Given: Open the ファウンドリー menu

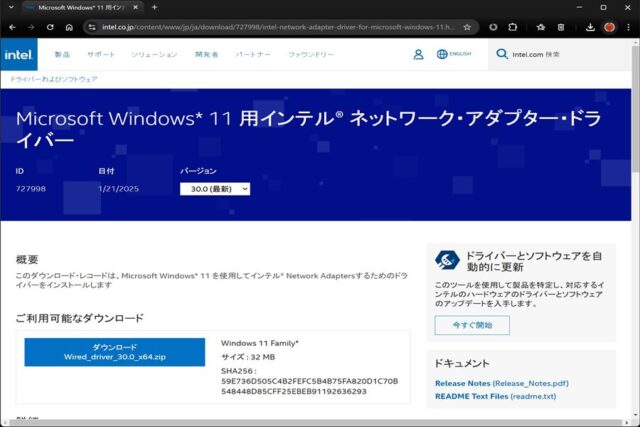Looking at the screenshot, I should tap(311, 54).
